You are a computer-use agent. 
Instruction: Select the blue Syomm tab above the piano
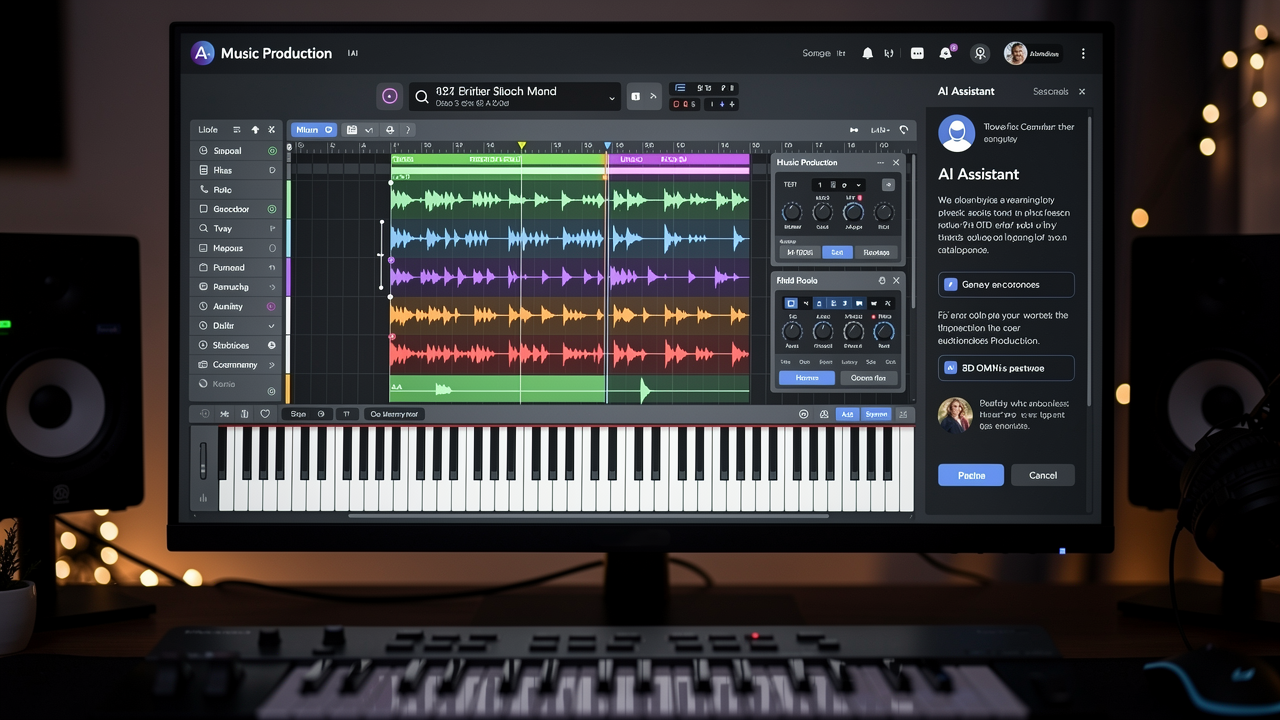876,414
